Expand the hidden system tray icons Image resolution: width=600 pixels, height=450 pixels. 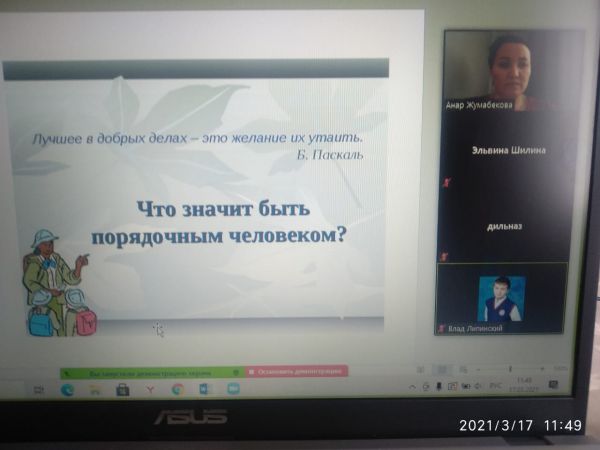click(x=412, y=386)
